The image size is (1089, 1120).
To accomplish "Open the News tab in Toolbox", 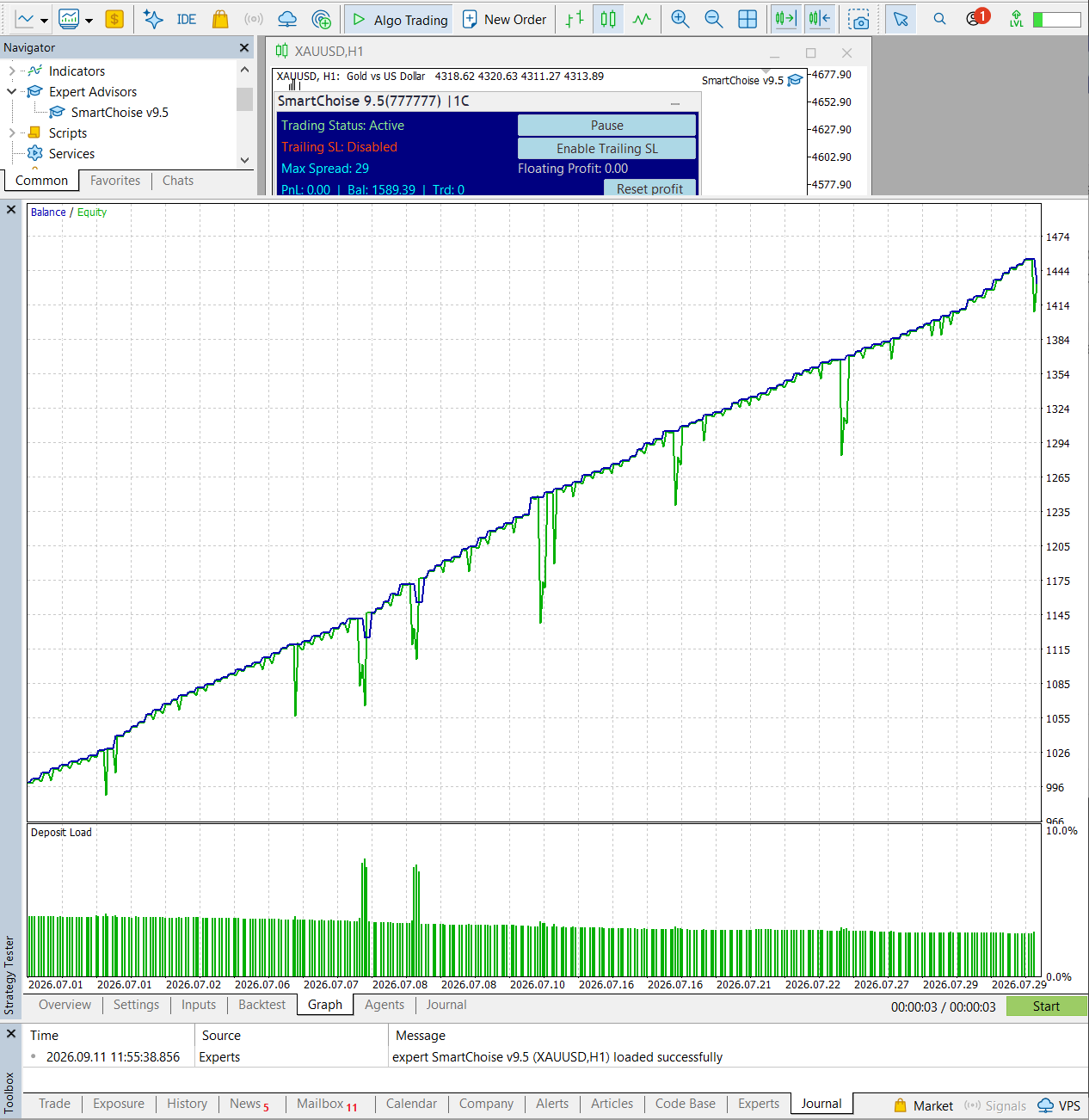I will [249, 1104].
